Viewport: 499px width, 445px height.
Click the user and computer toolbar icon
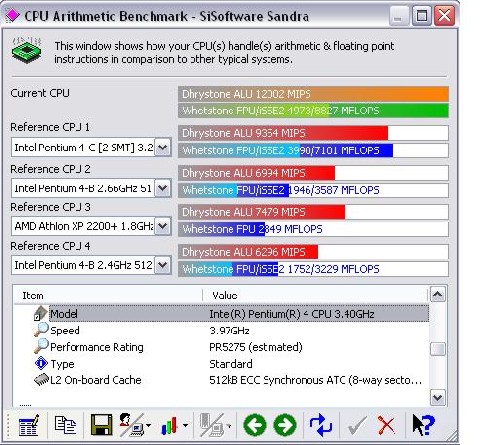(x=132, y=425)
